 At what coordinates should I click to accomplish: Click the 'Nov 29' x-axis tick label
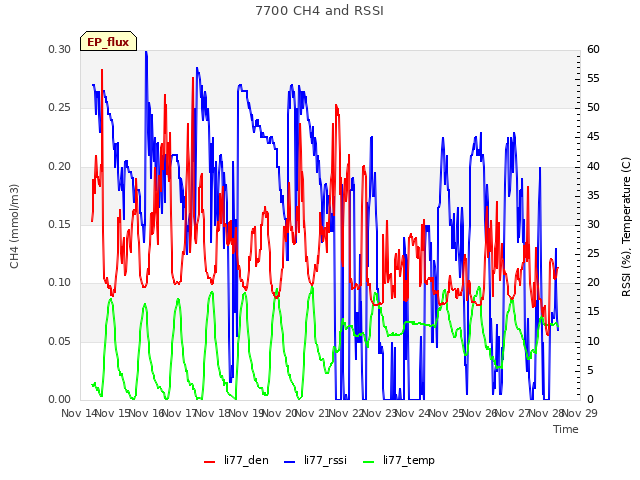pos(580,413)
